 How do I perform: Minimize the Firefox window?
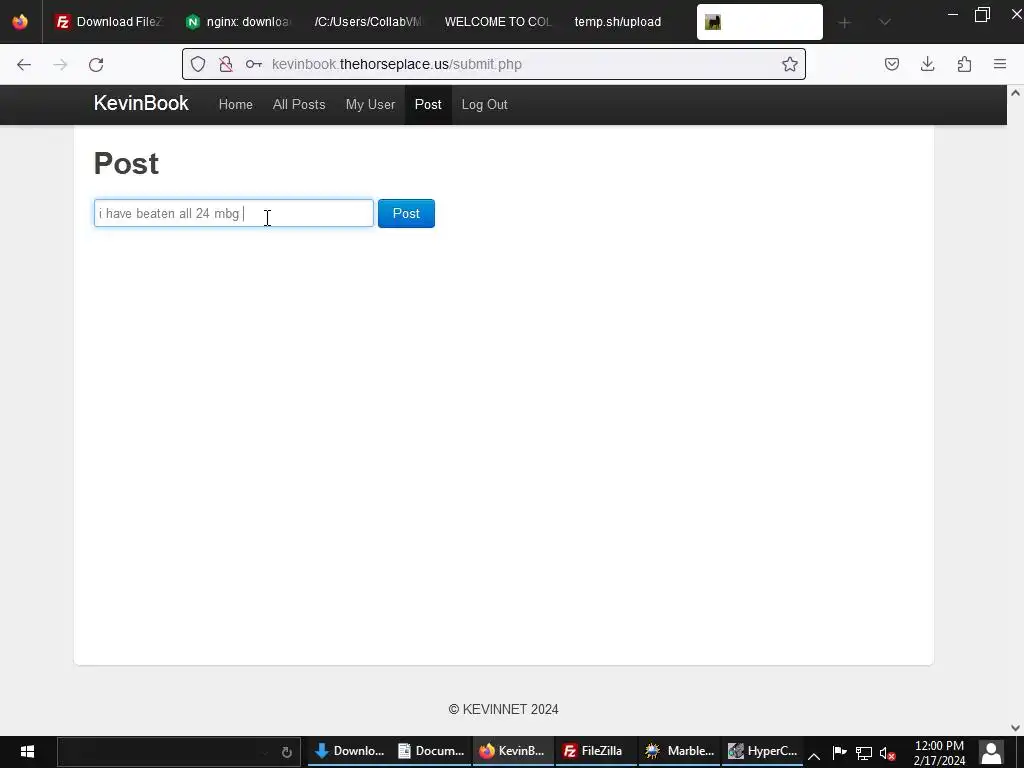[x=953, y=14]
